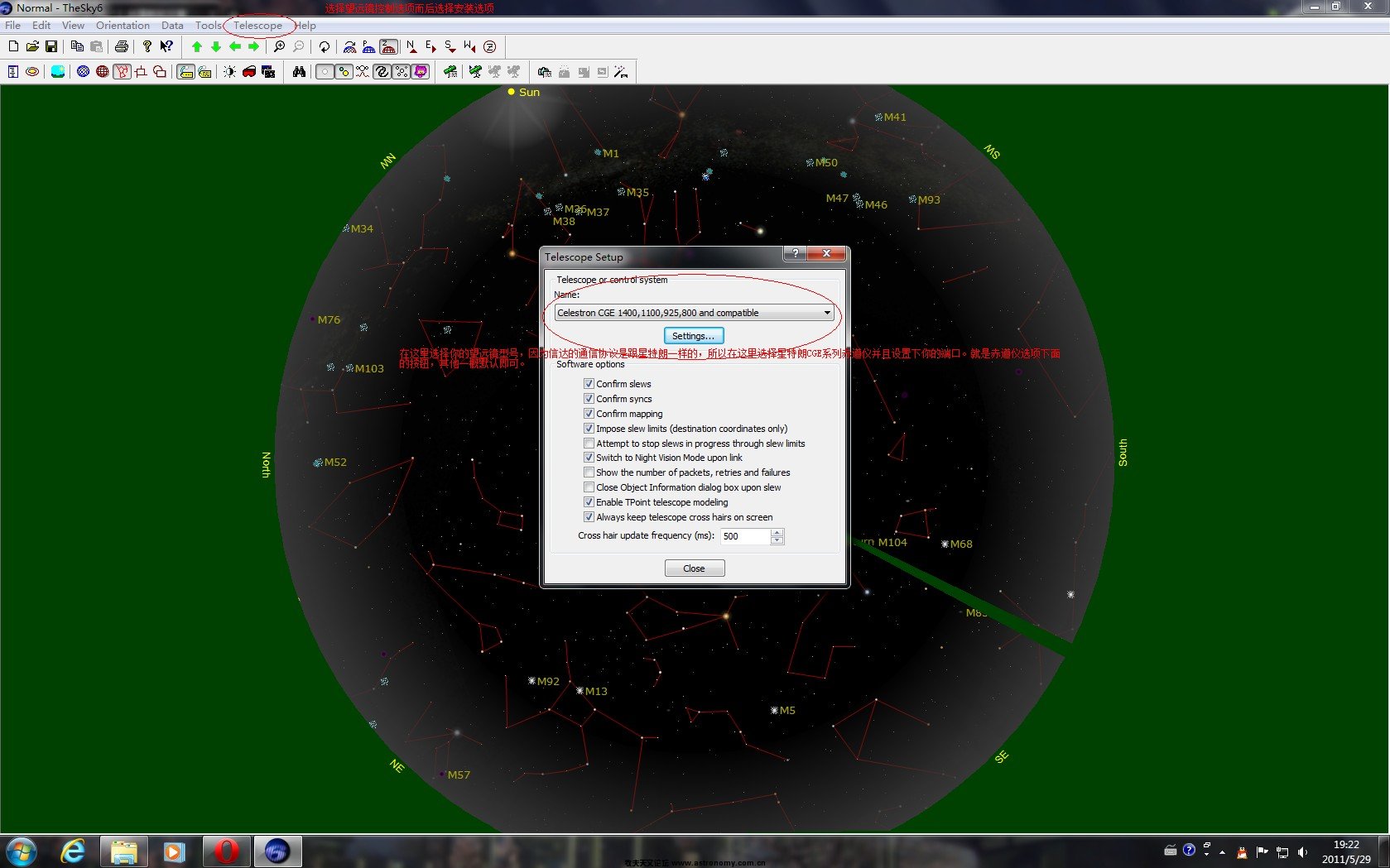1390x868 pixels.
Task: Pan the view right with the green arrow
Action: point(254,46)
